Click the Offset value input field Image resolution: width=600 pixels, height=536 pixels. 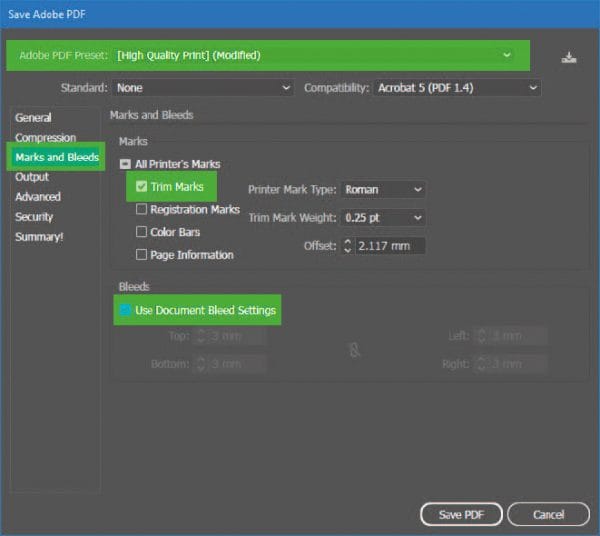390,246
